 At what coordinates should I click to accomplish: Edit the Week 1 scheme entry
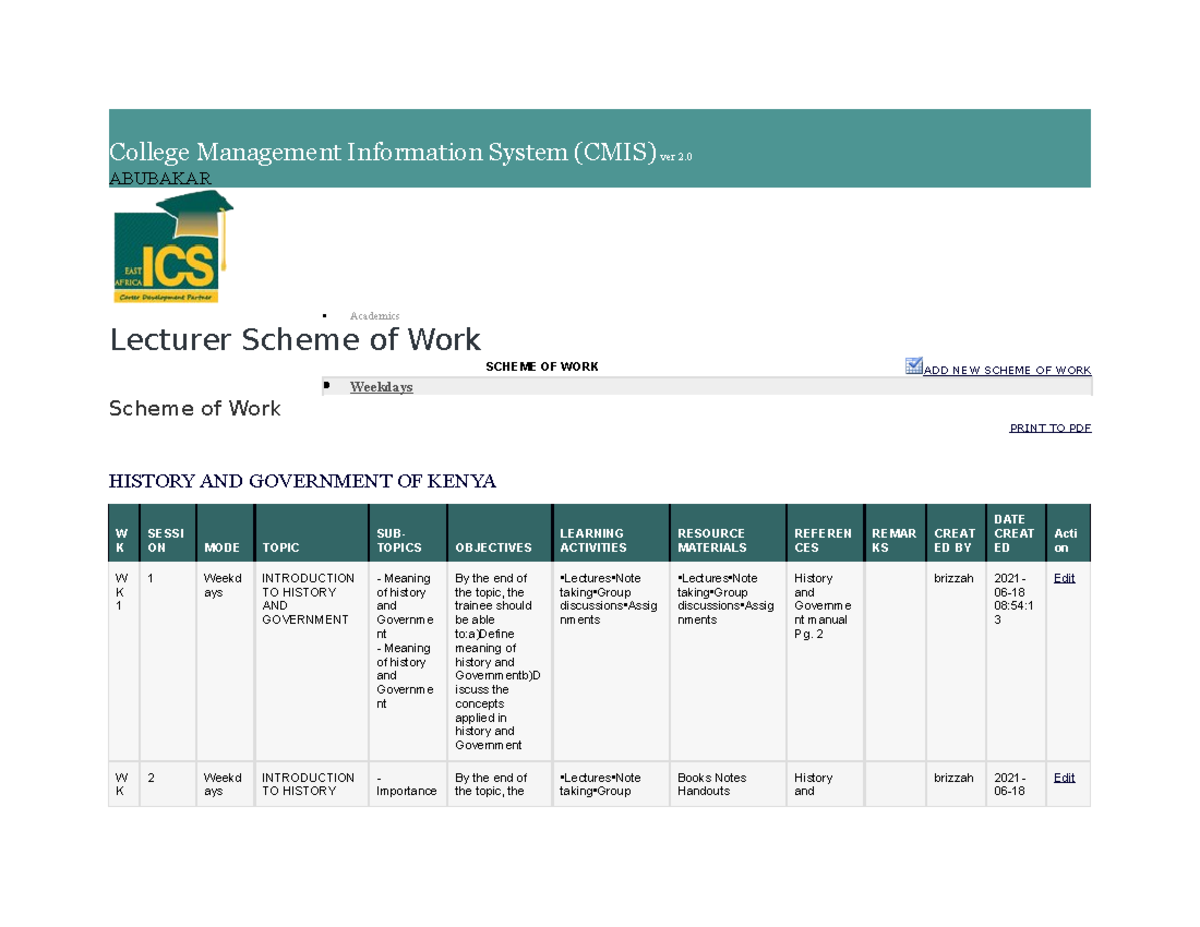click(x=1063, y=577)
